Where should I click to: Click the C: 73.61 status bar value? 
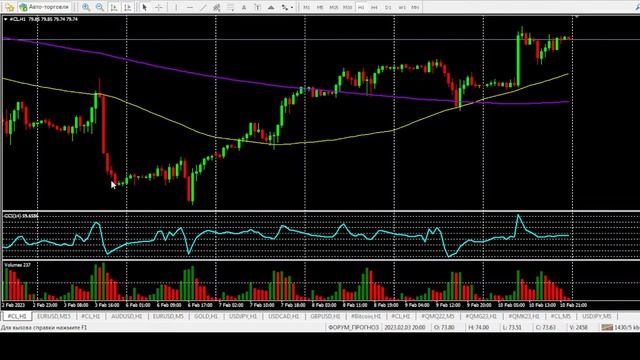tap(546, 327)
